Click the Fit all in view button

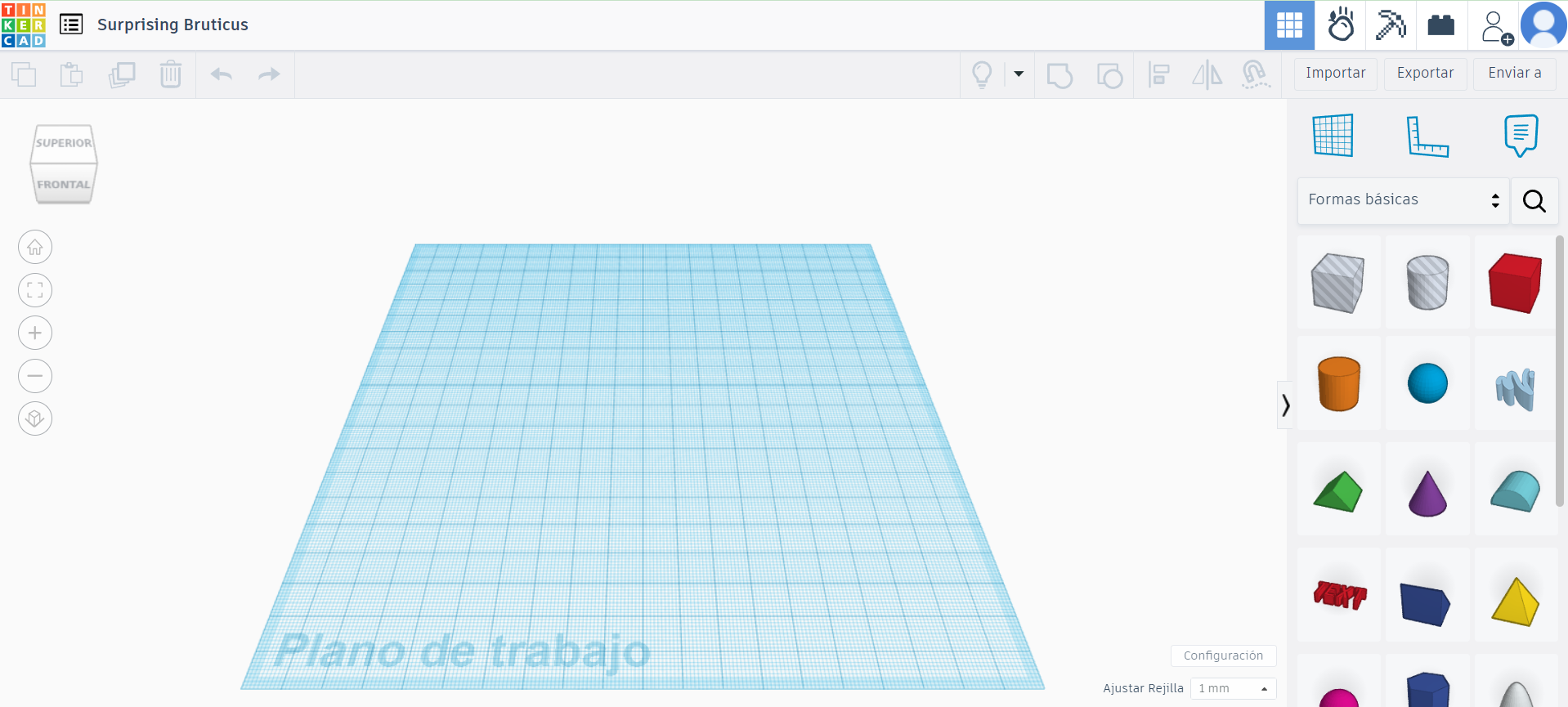(x=35, y=290)
